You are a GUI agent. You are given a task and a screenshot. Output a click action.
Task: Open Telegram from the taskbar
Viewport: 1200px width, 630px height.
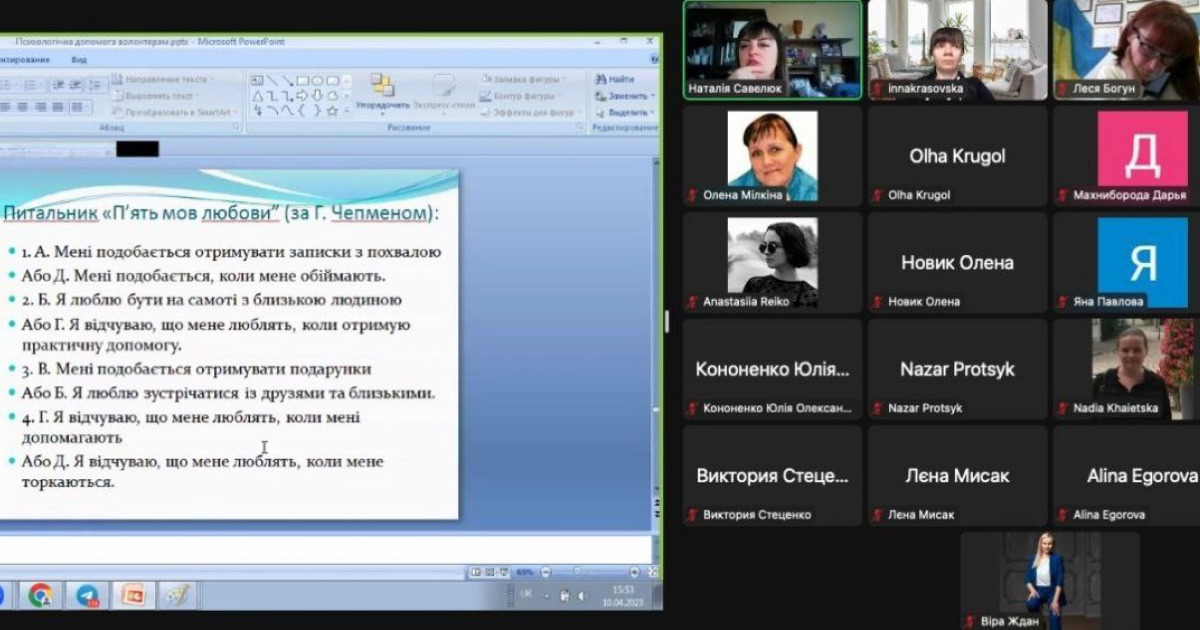(87, 595)
